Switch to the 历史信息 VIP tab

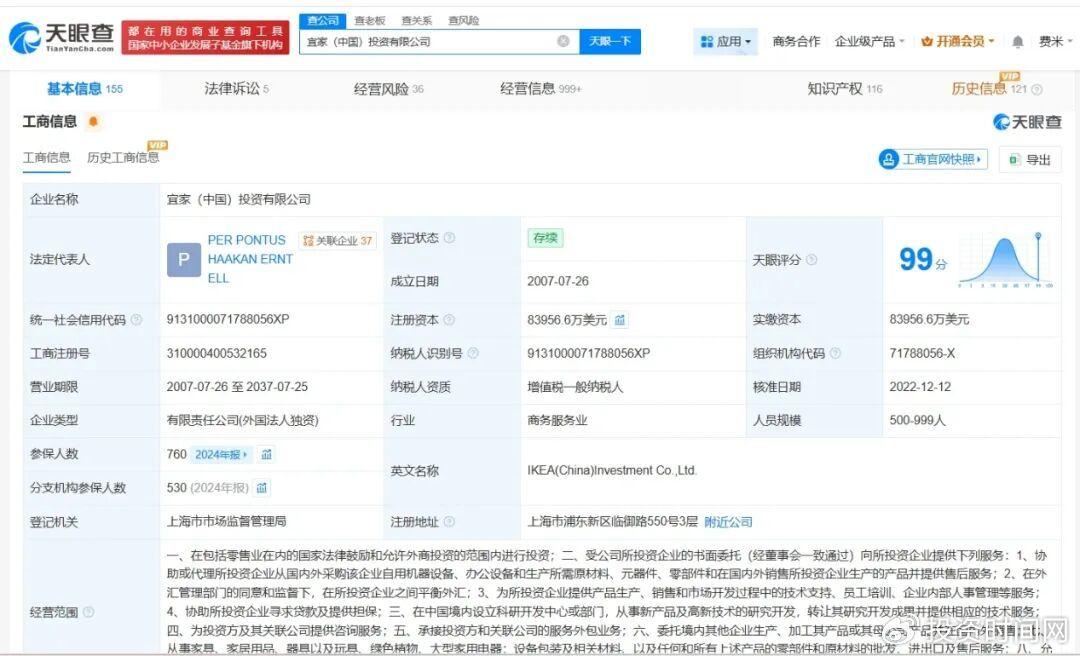point(989,89)
